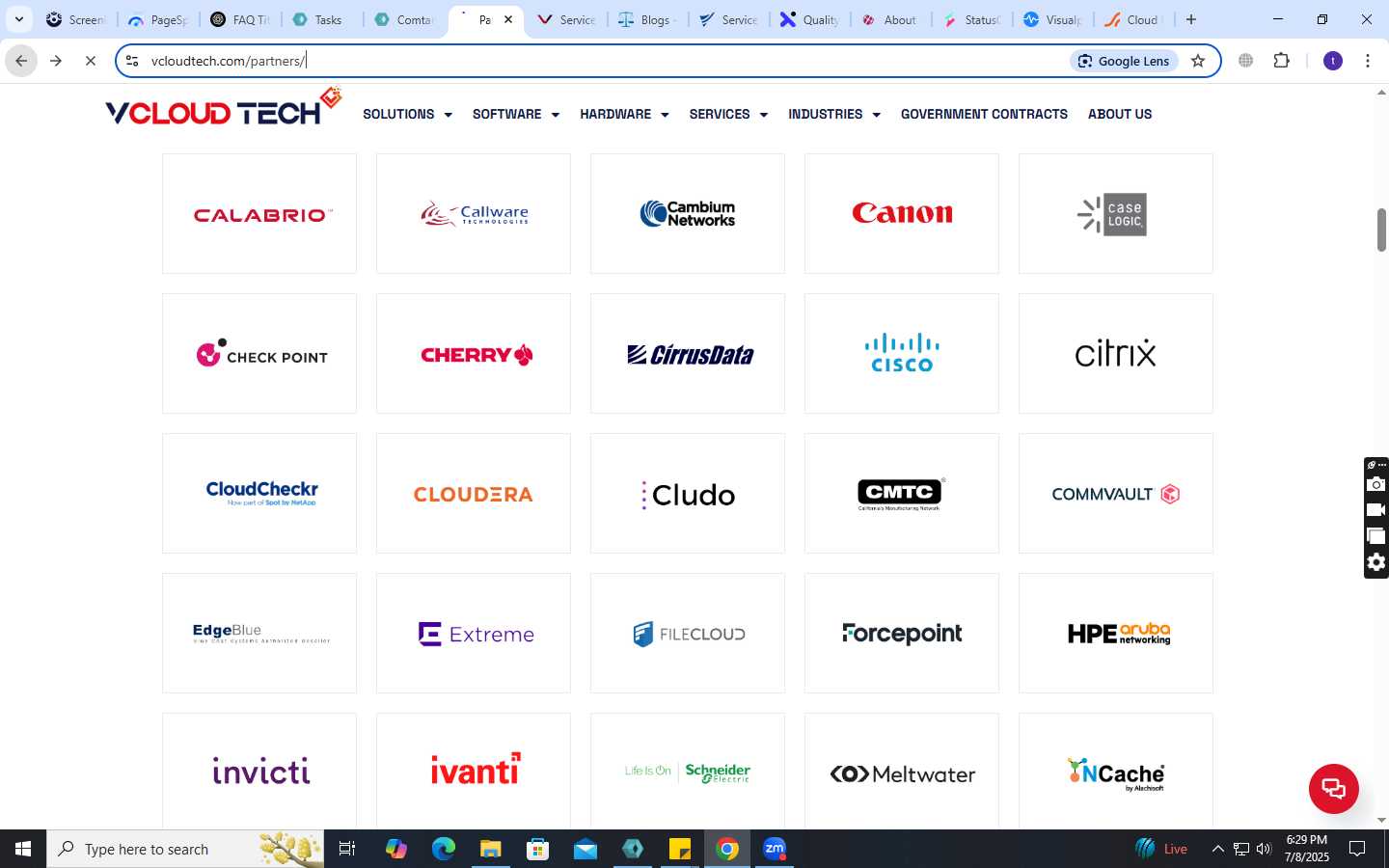Switch to the FAQ tab
The height and width of the screenshot is (868, 1389).
241,19
